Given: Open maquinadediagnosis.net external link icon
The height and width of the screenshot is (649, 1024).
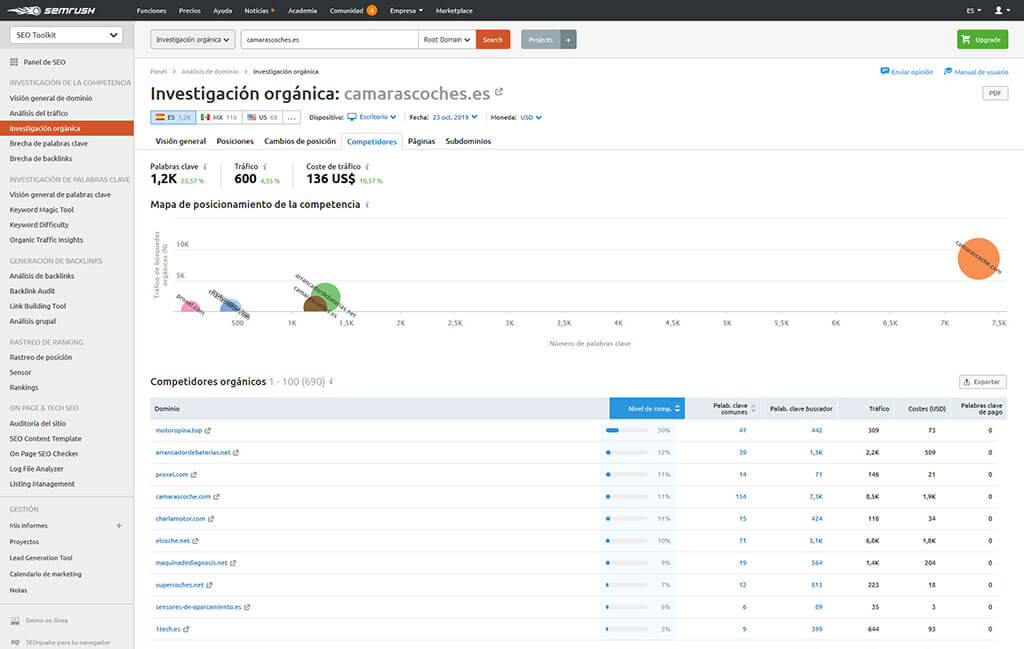Looking at the screenshot, I should click(233, 563).
